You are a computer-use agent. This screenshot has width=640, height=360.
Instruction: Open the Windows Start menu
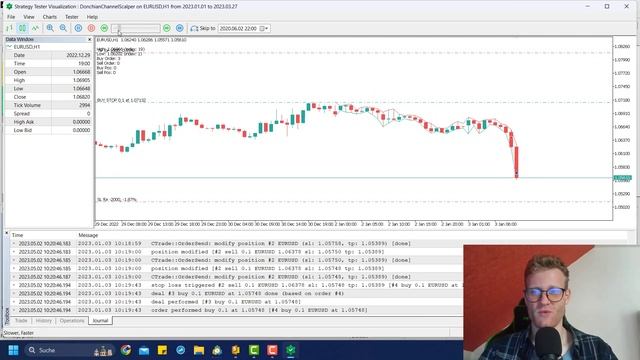tap(13, 350)
